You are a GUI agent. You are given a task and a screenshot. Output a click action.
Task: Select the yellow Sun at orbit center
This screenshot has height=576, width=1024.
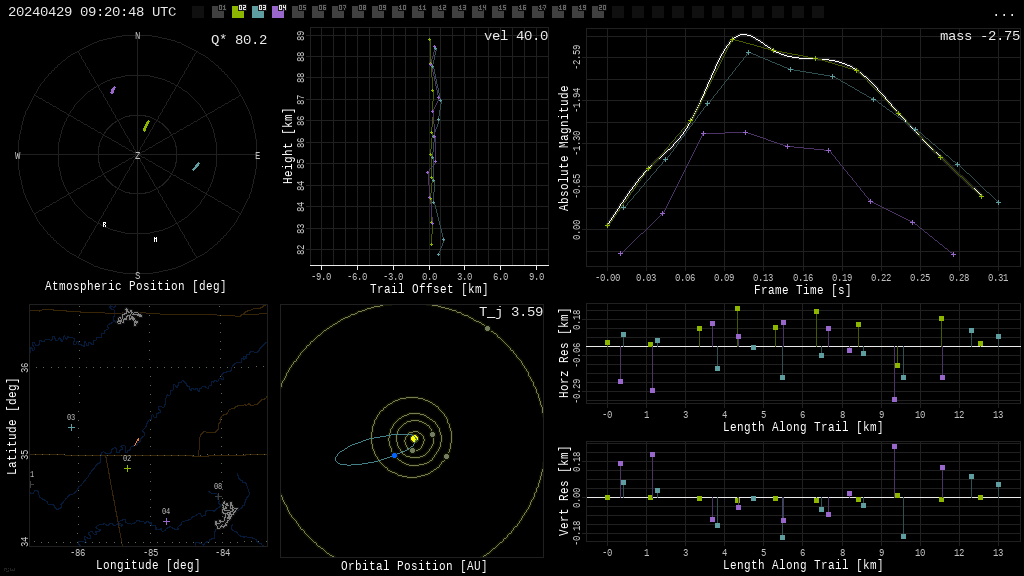coord(413,438)
